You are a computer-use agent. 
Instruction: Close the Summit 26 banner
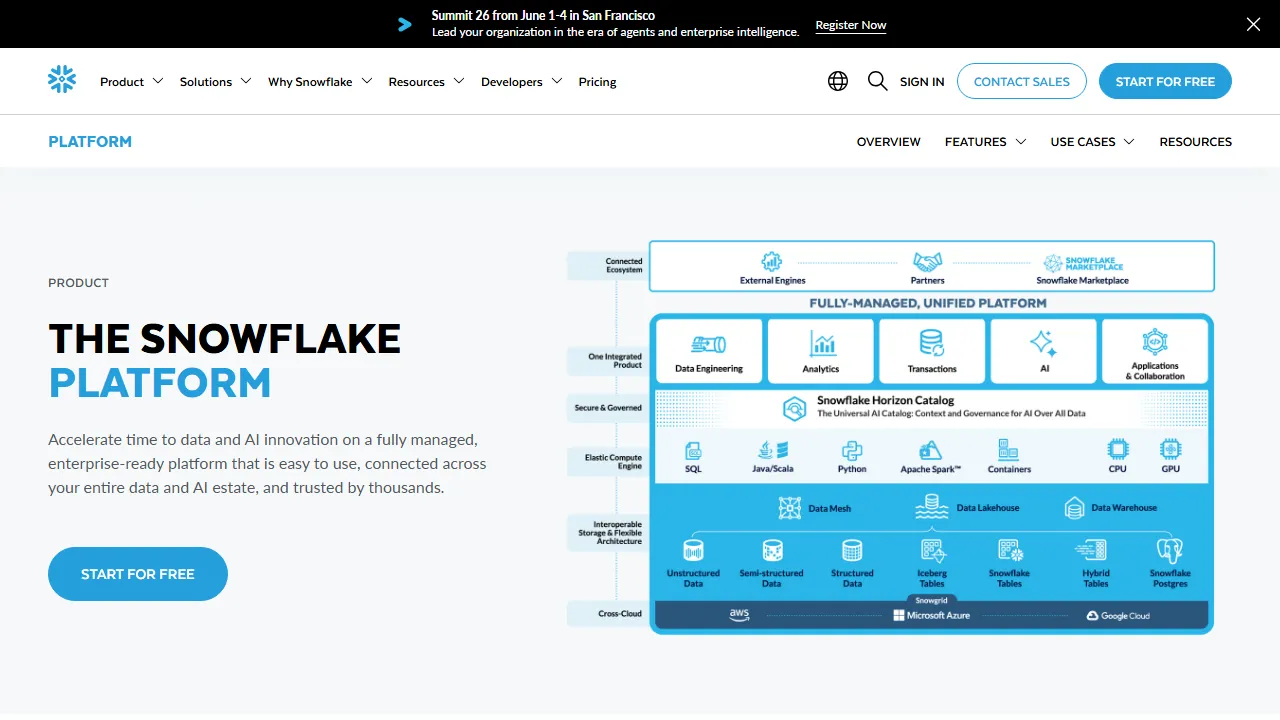click(1253, 24)
